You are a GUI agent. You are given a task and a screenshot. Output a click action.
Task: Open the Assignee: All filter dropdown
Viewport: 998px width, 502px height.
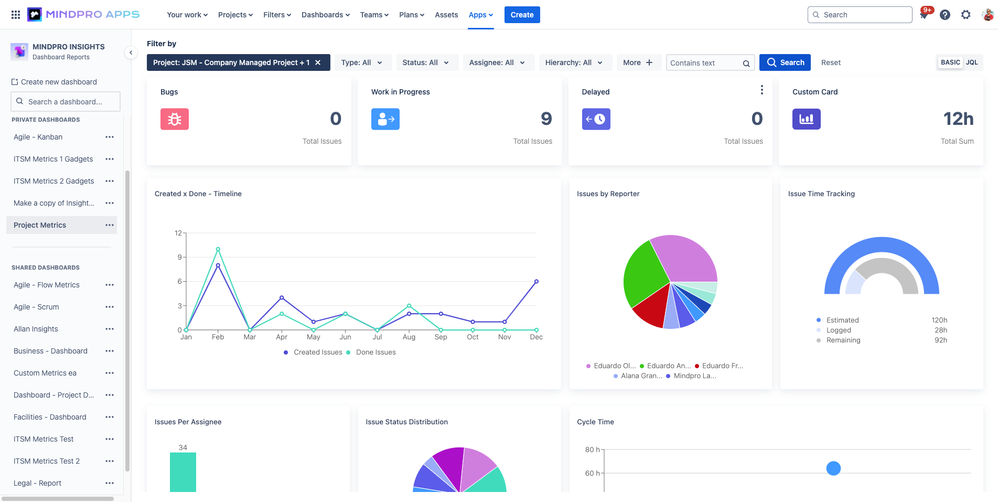pyautogui.click(x=498, y=62)
